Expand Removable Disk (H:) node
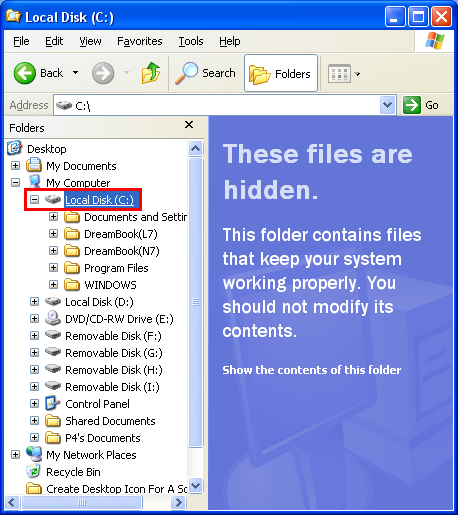Screen dimensions: 458x515 [x=34, y=370]
